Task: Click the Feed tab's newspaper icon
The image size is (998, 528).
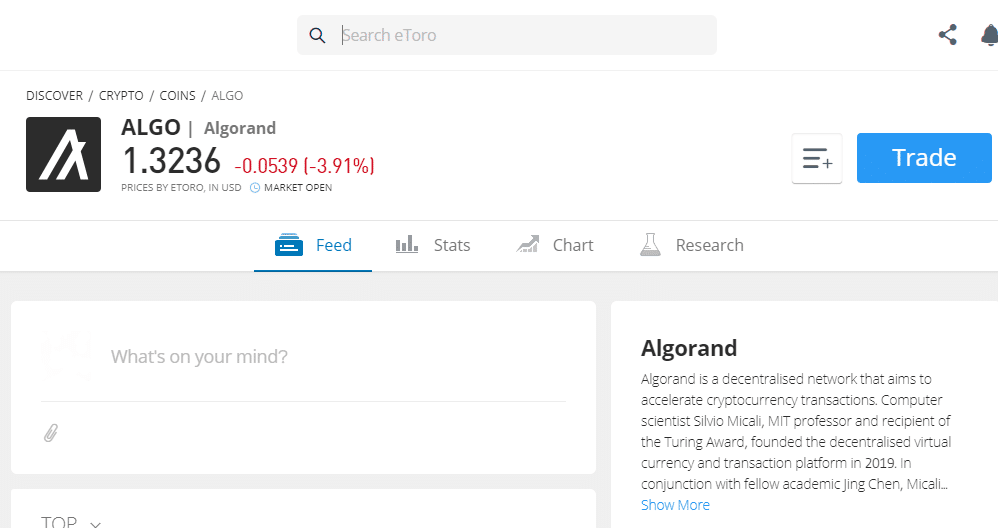Action: click(x=288, y=245)
